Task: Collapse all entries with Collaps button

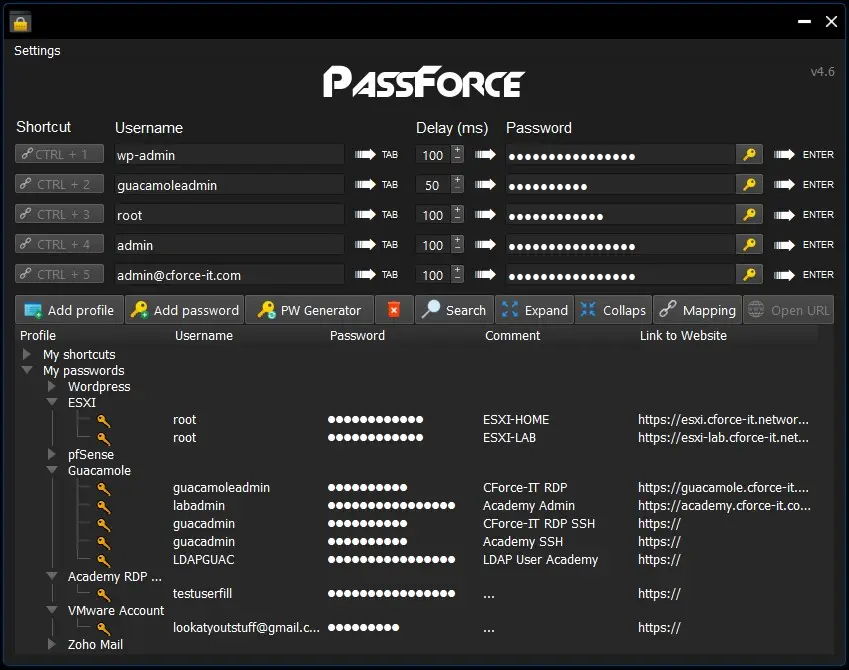Action: pos(613,310)
